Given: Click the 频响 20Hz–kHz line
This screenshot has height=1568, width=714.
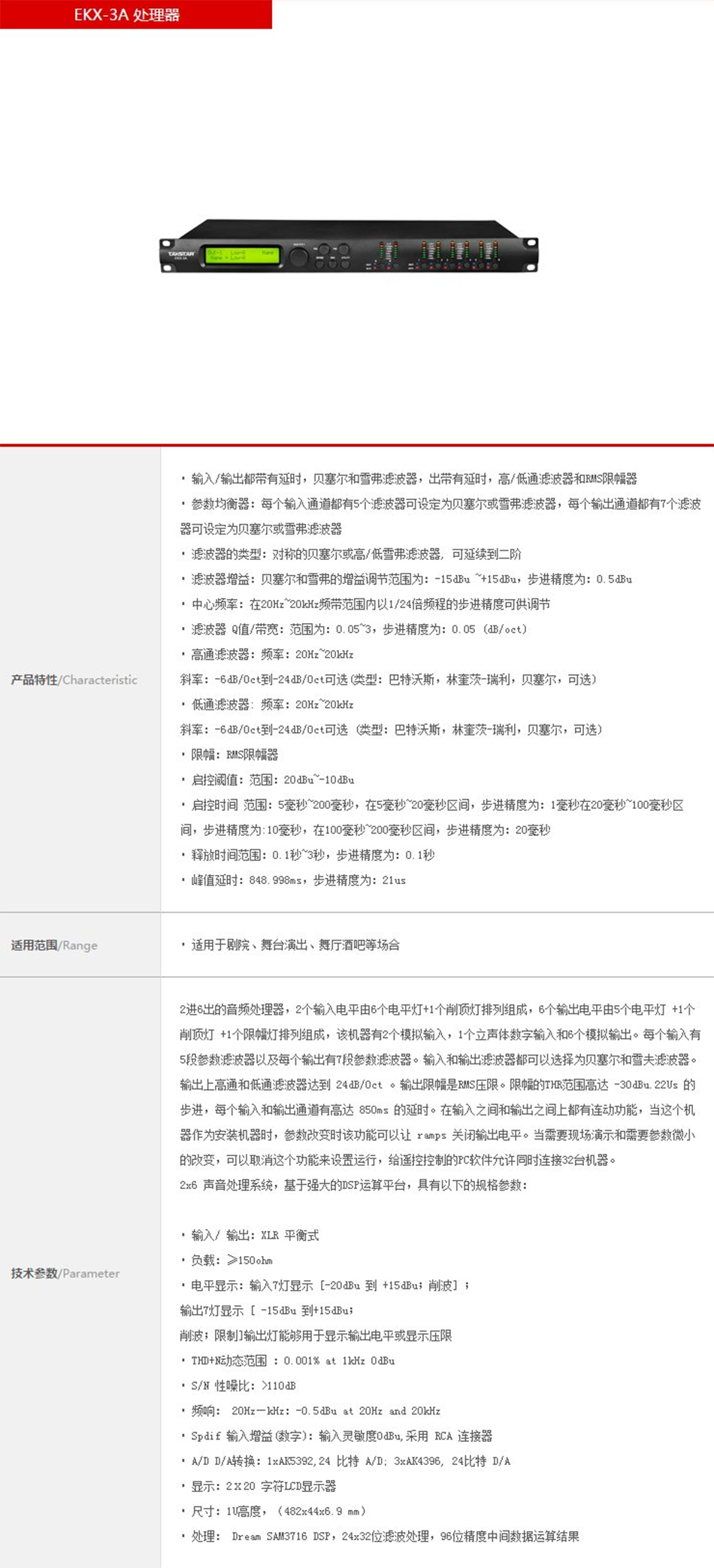Looking at the screenshot, I should coord(310,1411).
